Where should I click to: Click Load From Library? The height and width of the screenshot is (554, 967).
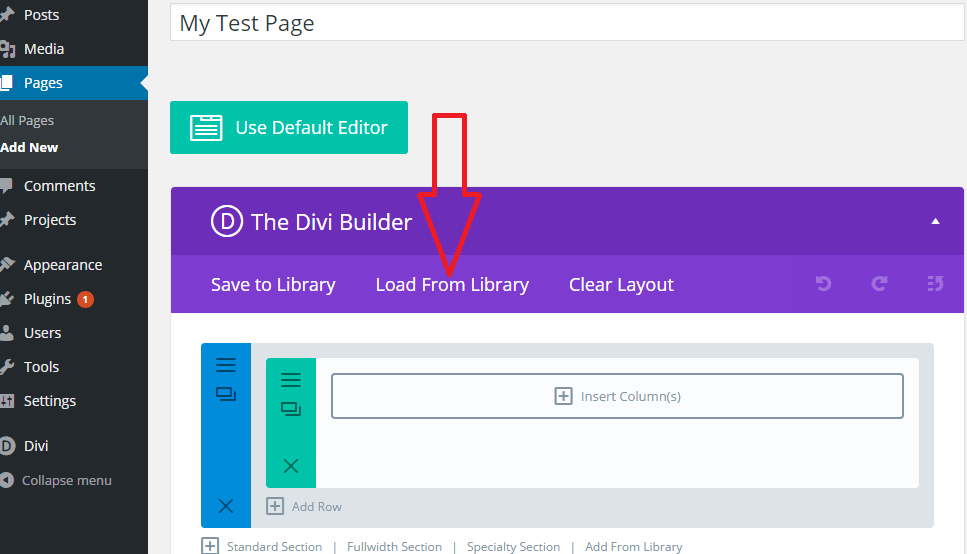coord(452,285)
